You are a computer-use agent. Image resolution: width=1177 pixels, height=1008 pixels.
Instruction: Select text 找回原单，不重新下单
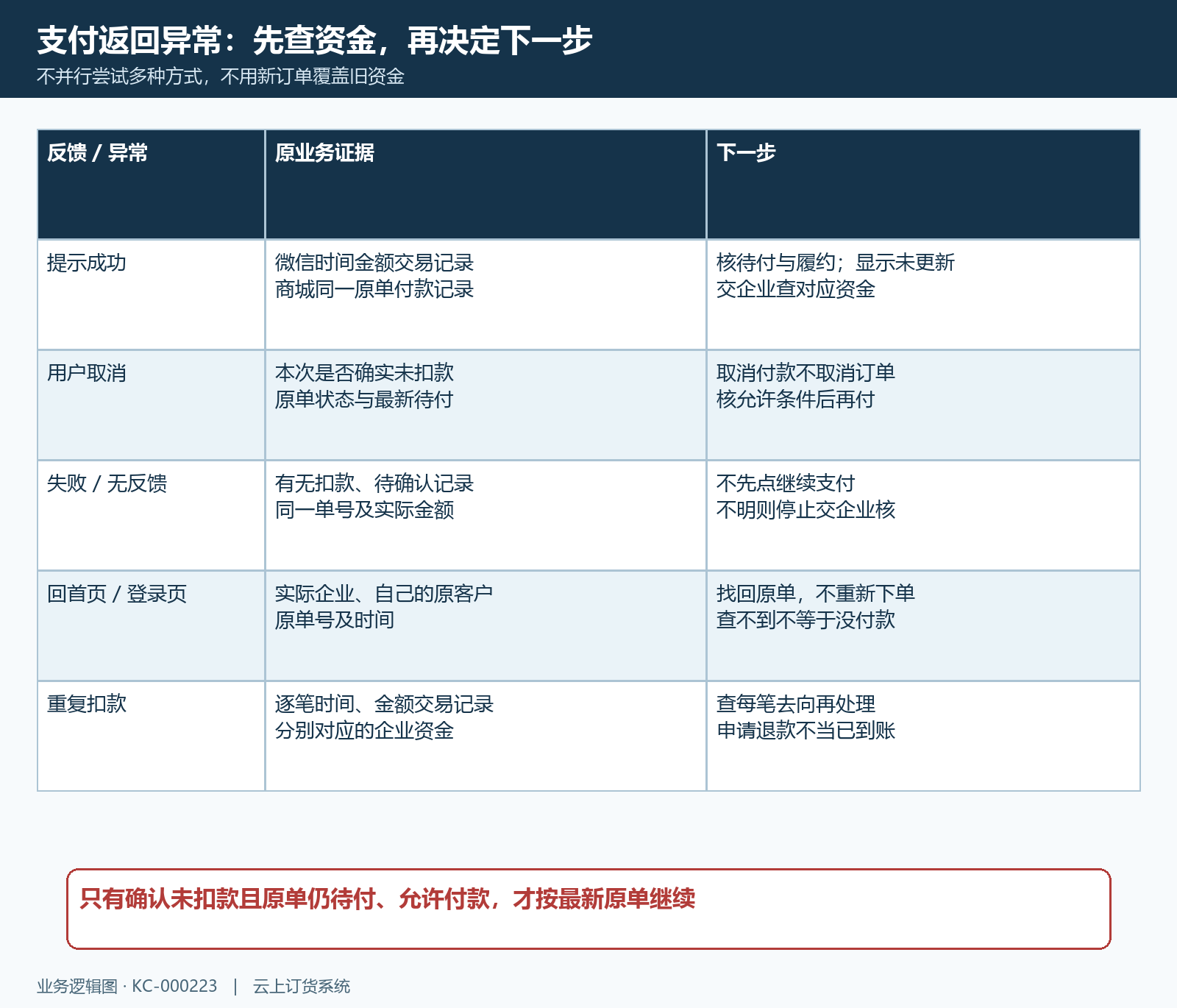click(x=816, y=594)
